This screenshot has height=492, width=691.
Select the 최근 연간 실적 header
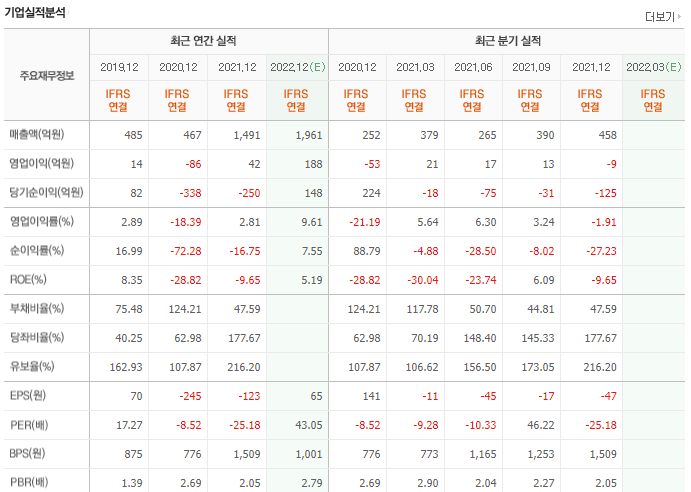click(x=203, y=41)
